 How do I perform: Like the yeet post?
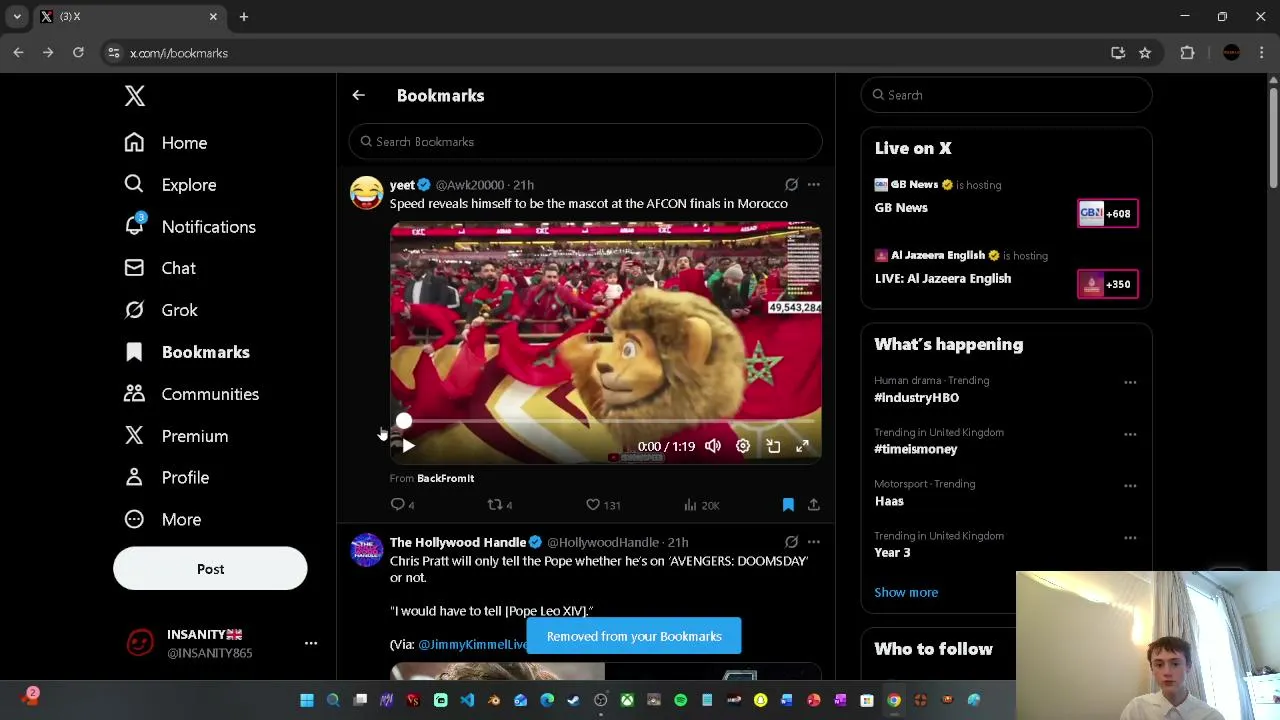coord(603,505)
